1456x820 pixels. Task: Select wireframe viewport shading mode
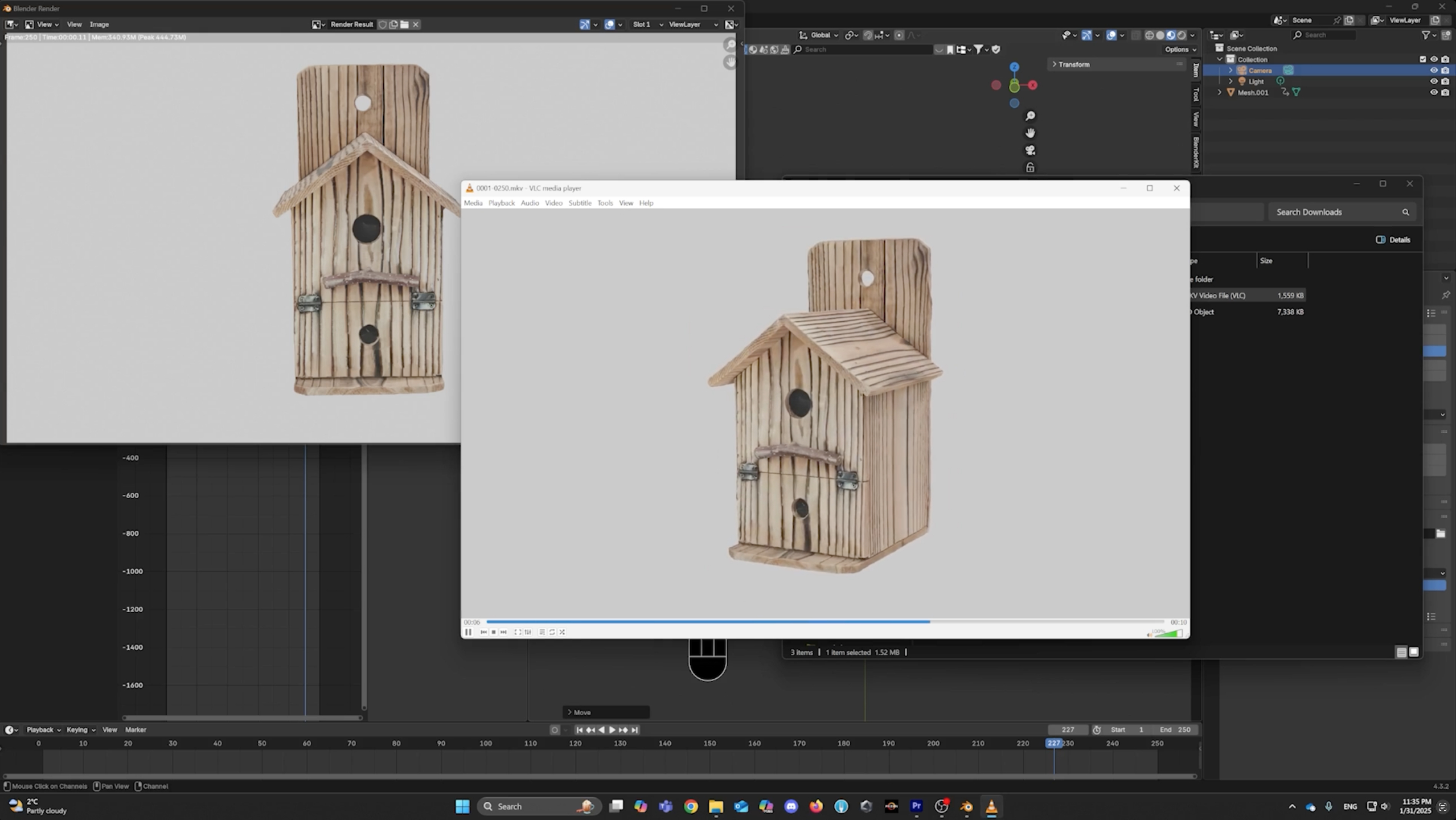(x=1149, y=35)
